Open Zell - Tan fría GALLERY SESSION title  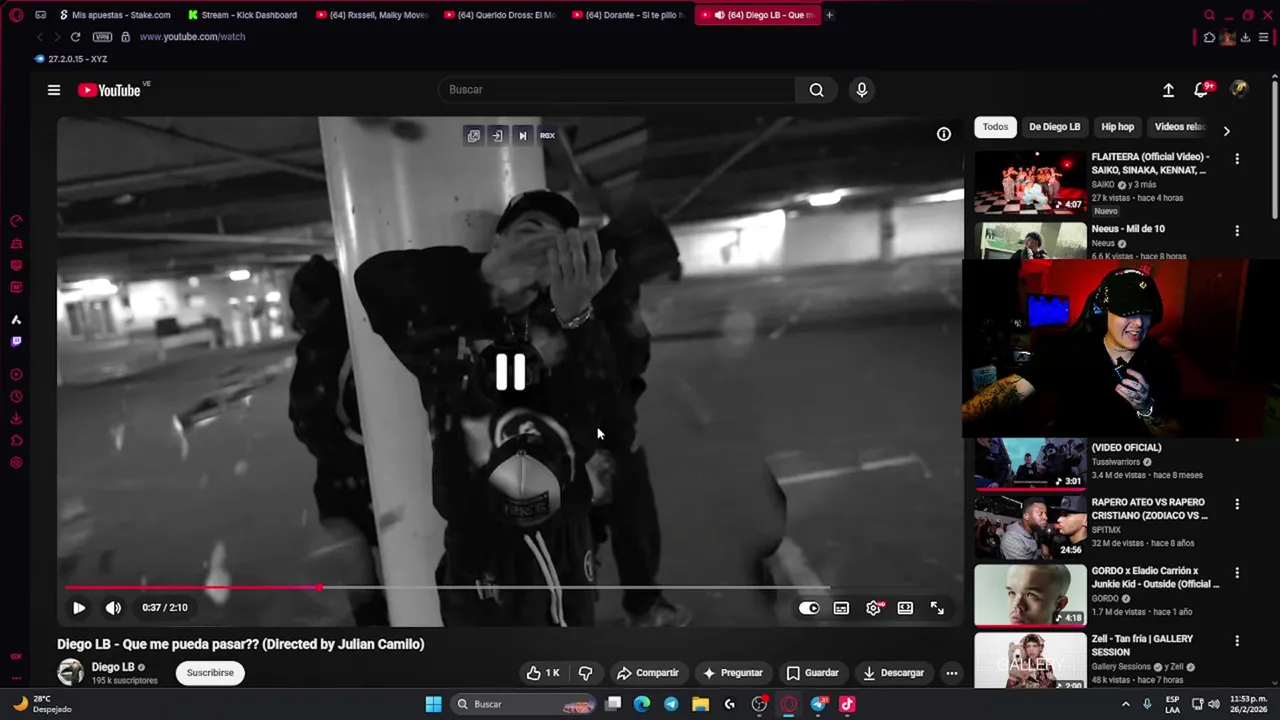(1142, 645)
